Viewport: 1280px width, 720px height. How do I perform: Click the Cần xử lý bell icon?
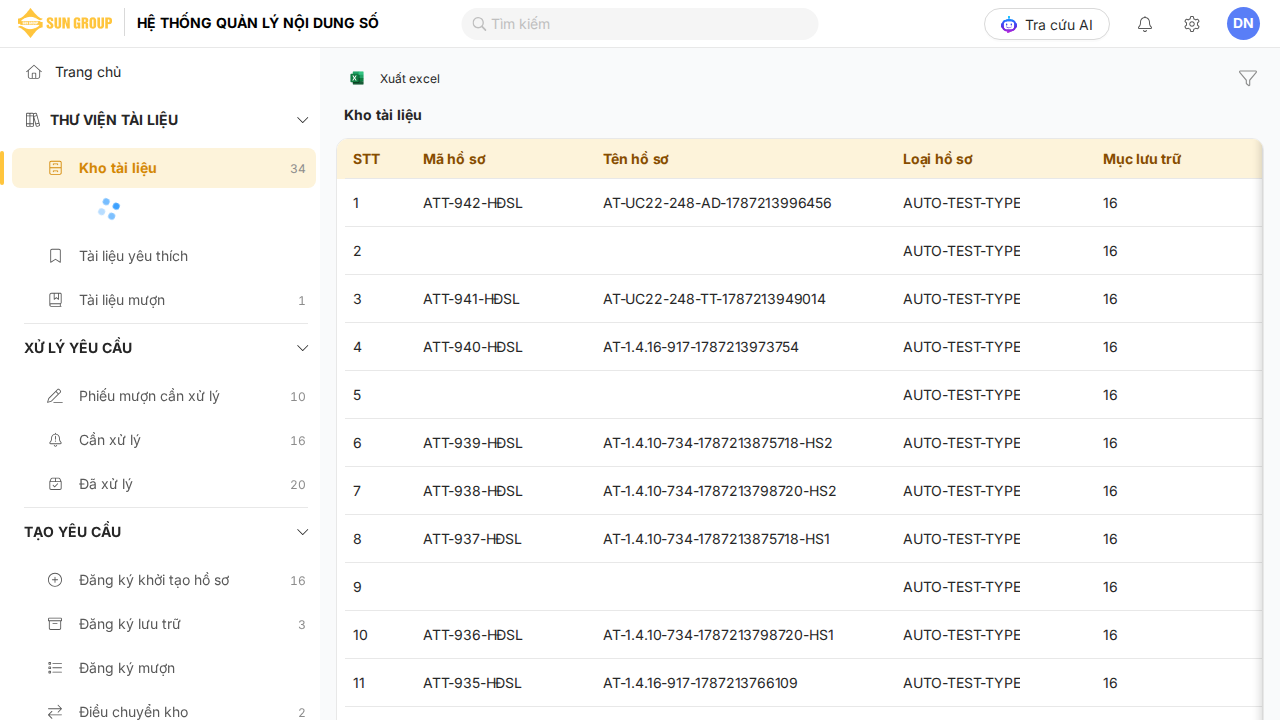coord(55,440)
